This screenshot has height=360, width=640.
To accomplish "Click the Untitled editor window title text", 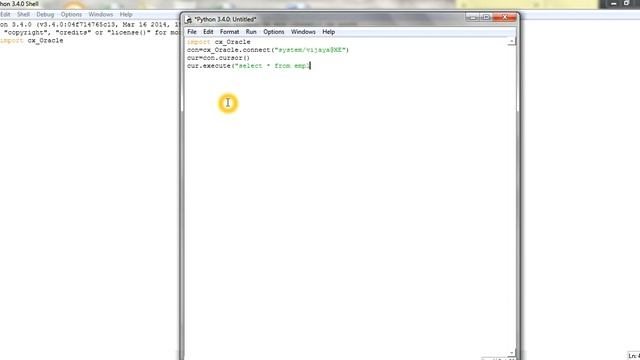I will [225, 19].
